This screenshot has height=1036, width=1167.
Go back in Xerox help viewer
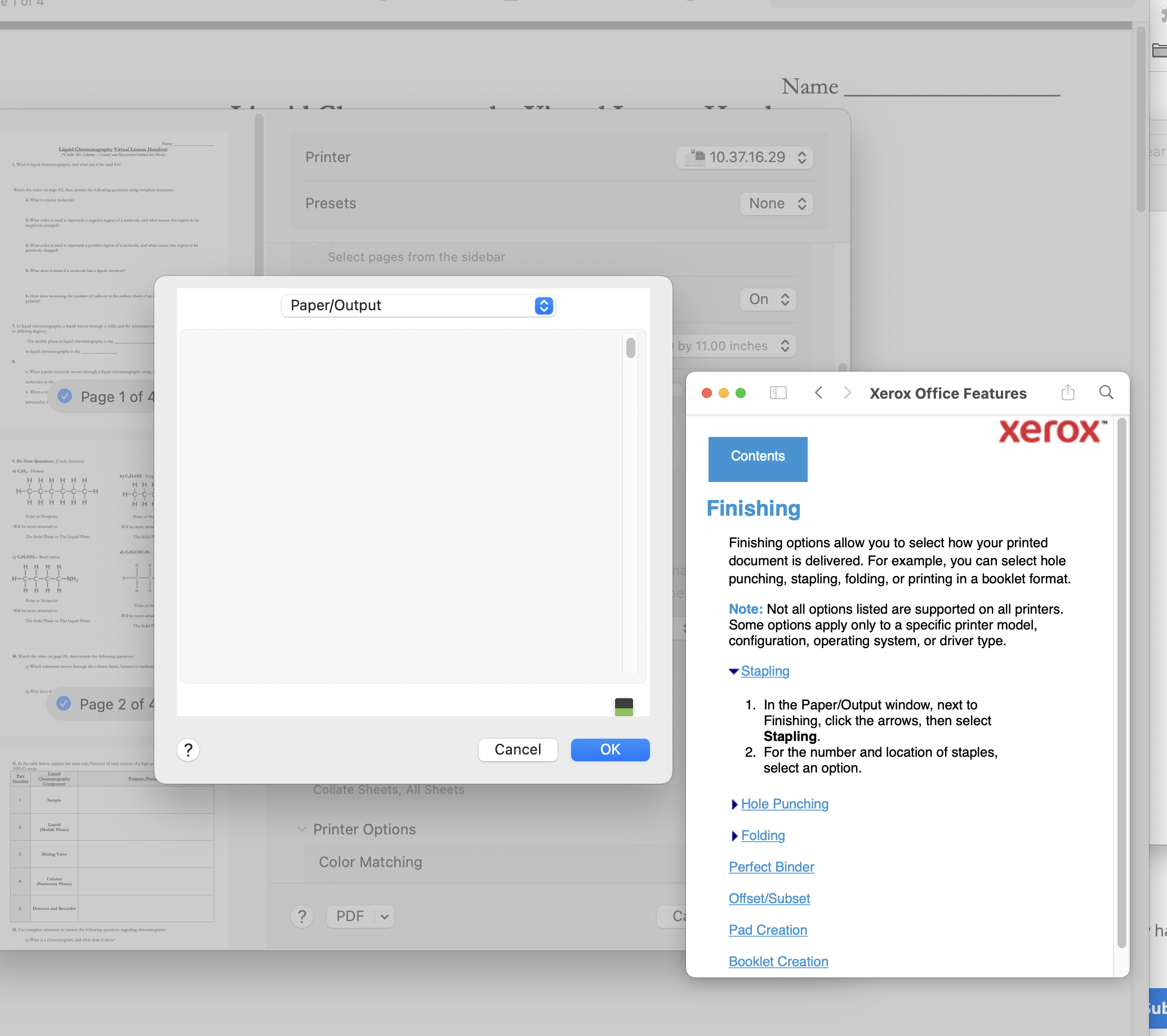pyautogui.click(x=818, y=392)
